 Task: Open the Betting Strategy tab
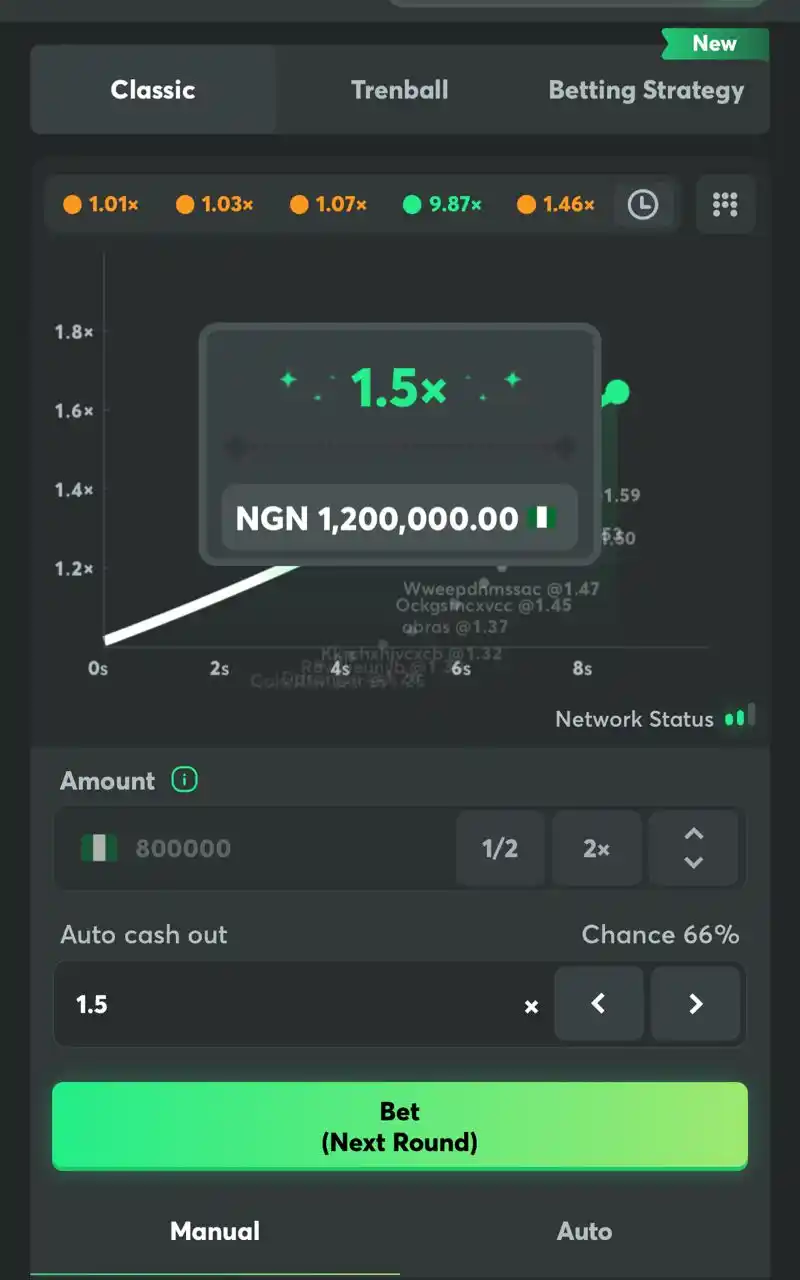[x=646, y=90]
